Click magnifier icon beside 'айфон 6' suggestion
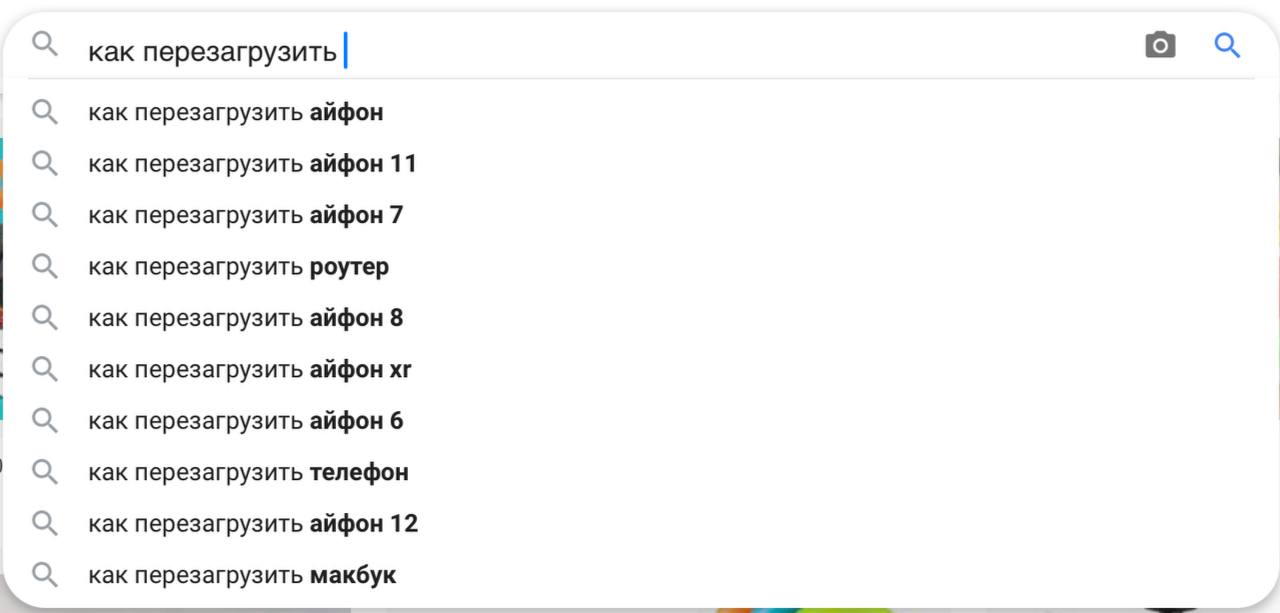Screen dimensions: 1280x613 (x=45, y=420)
